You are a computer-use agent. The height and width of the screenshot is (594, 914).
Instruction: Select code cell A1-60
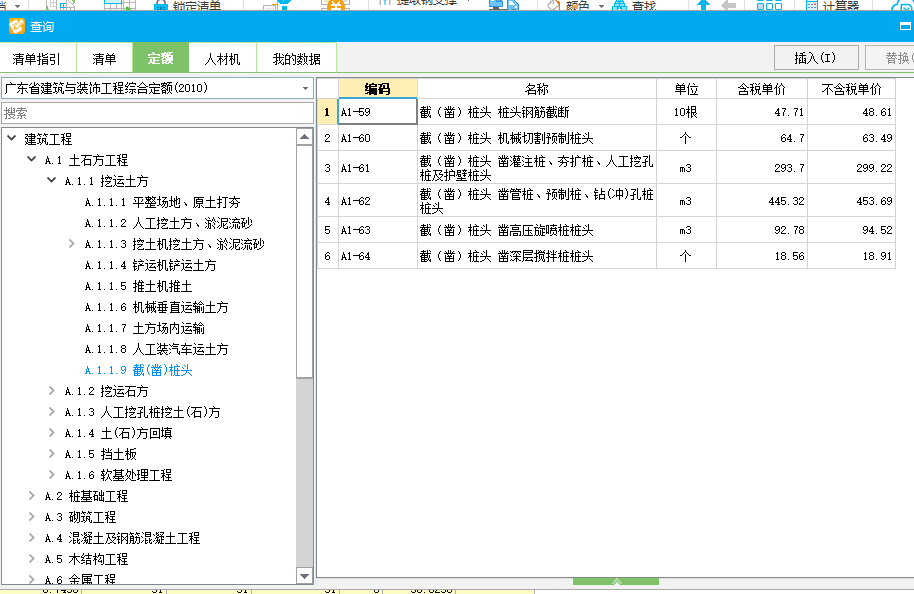point(377,138)
